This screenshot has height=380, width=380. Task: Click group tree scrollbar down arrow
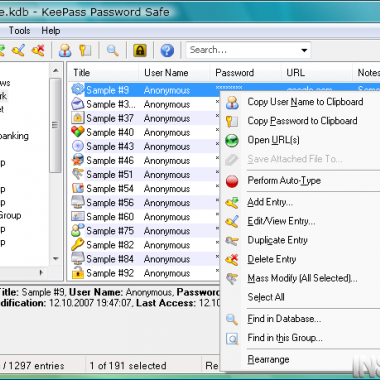tap(56, 259)
